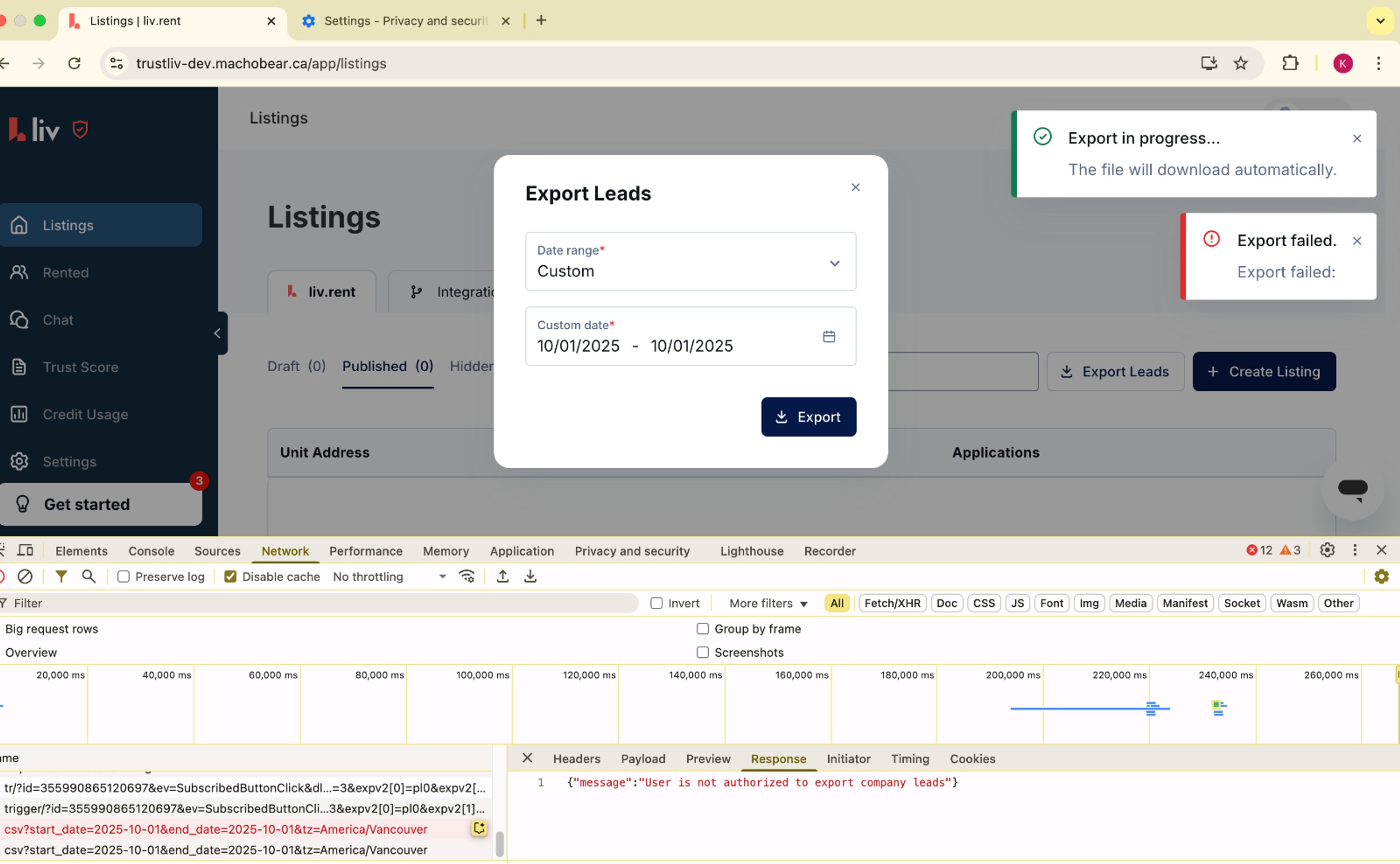
Task: Bookmark this page with star icon
Action: 1240,63
